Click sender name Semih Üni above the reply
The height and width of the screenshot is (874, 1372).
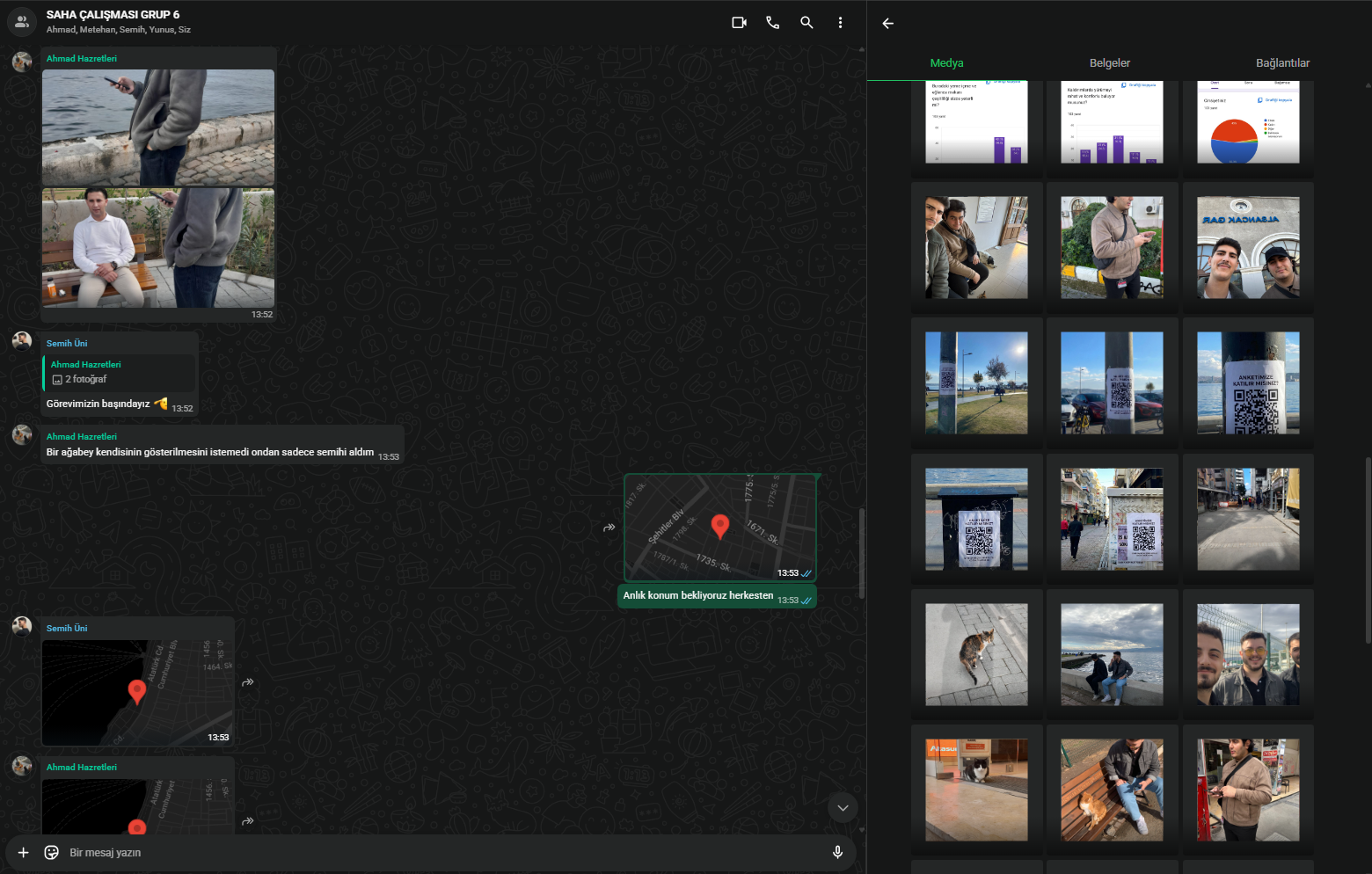click(67, 343)
